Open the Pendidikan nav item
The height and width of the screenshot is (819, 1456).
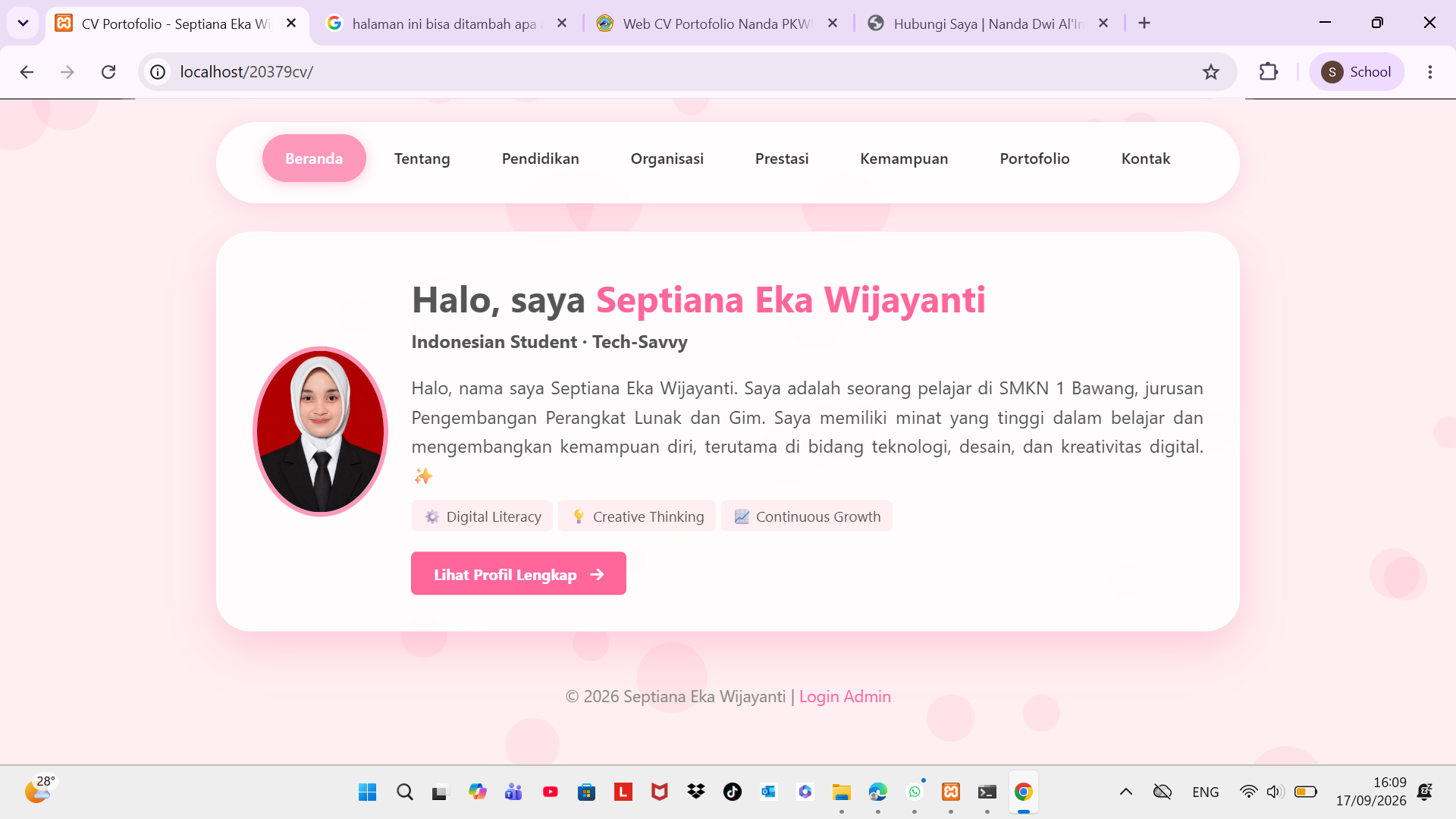(x=541, y=158)
